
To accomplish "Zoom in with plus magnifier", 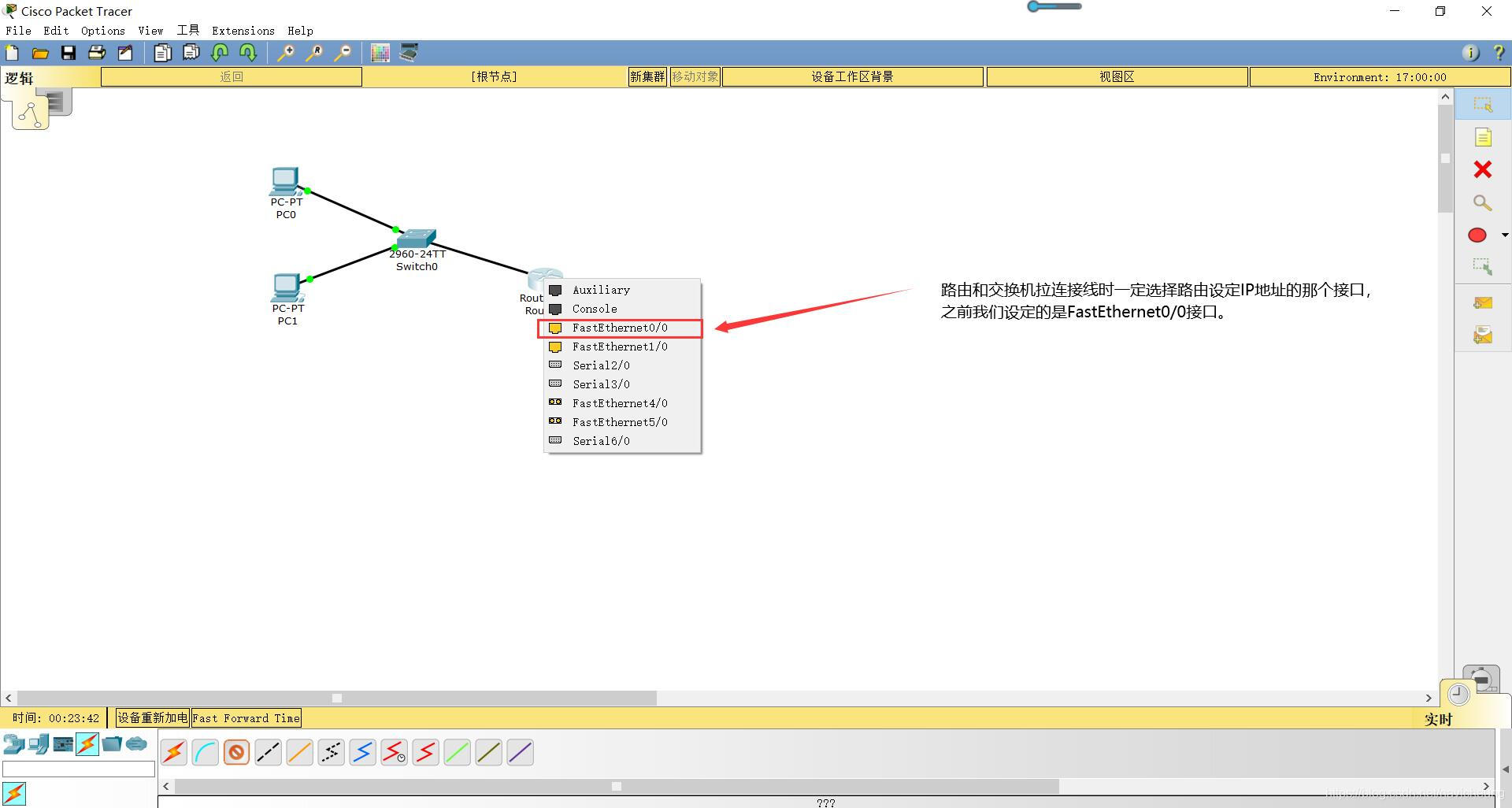I will pos(286,53).
